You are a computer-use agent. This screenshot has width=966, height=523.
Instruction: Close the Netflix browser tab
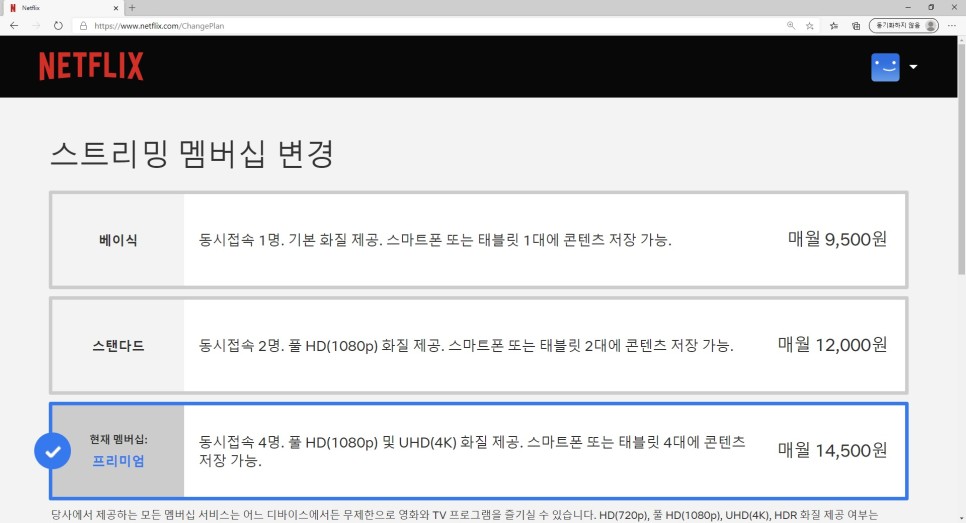tap(116, 8)
